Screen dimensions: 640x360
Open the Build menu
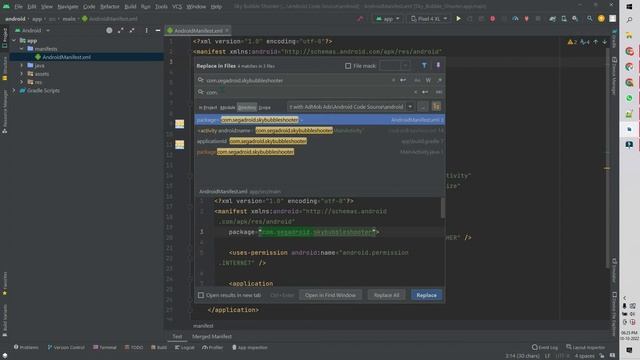[130, 7]
